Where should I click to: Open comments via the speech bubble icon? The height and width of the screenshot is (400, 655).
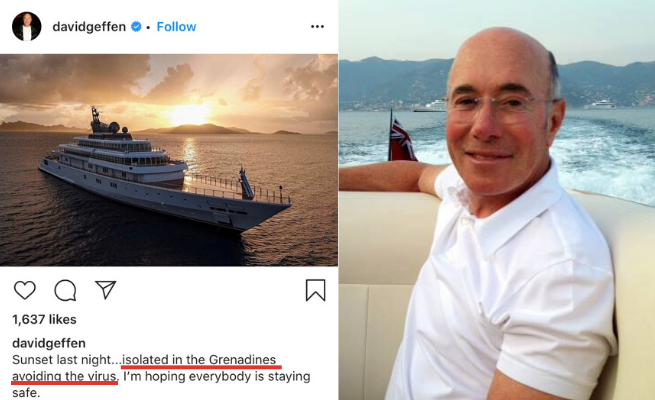coord(65,290)
